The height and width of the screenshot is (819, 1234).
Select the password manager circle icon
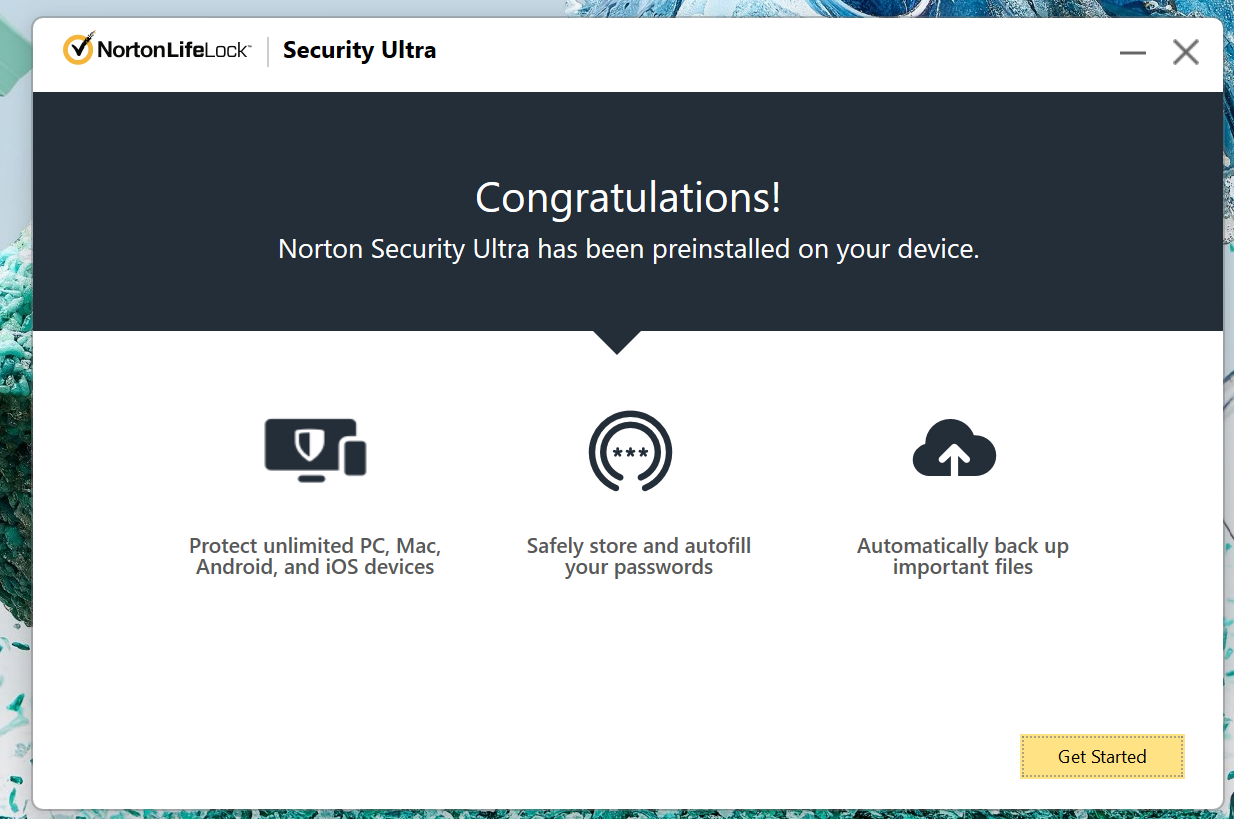tap(630, 452)
